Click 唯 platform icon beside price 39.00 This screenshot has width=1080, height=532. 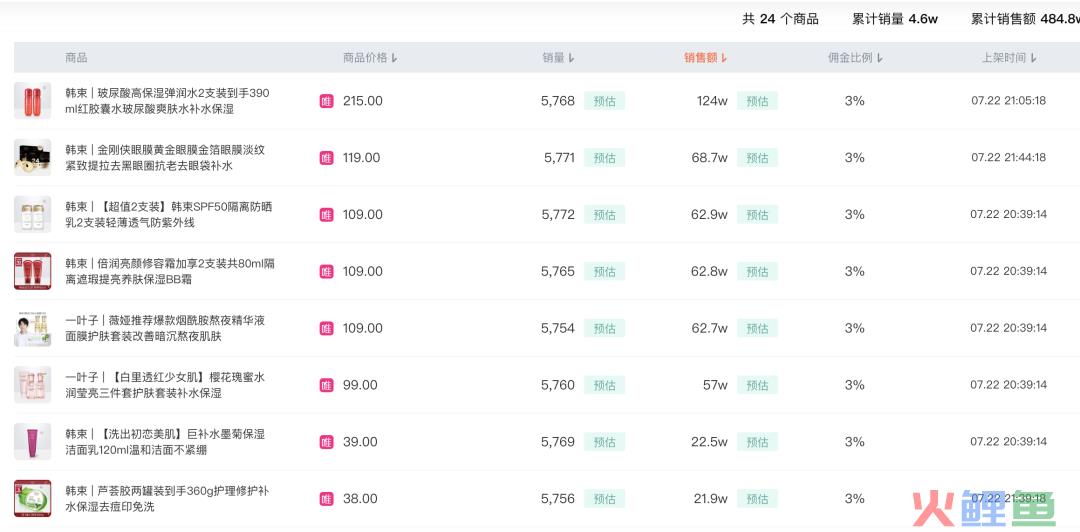326,442
